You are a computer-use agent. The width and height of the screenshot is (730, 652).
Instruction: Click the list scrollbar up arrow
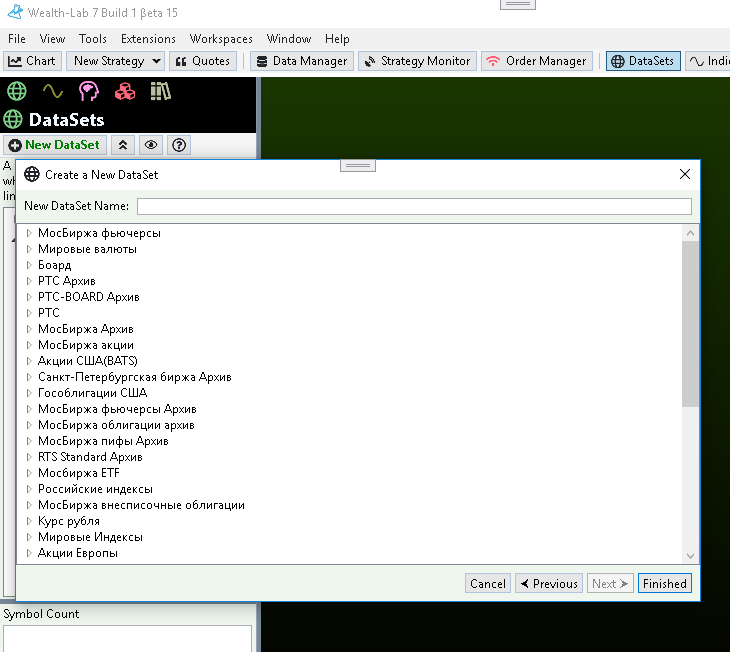click(x=690, y=233)
